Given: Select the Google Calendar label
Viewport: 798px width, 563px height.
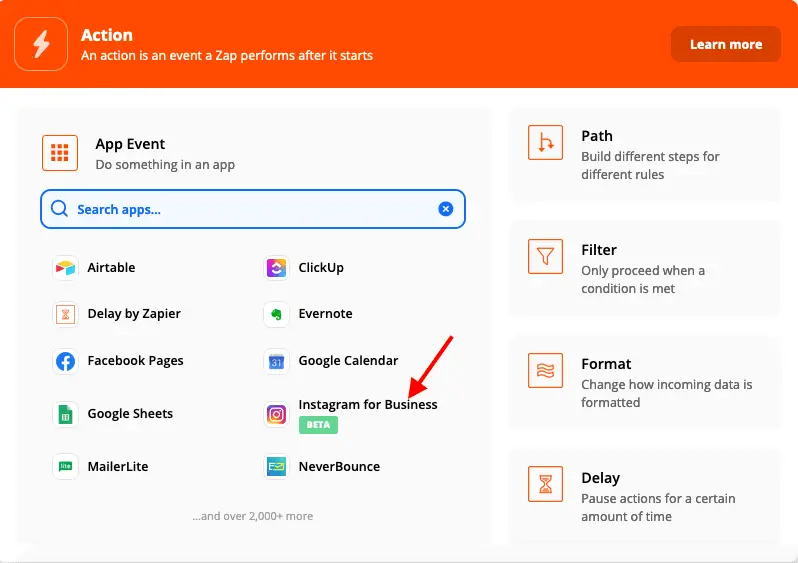Looking at the screenshot, I should pos(348,361).
